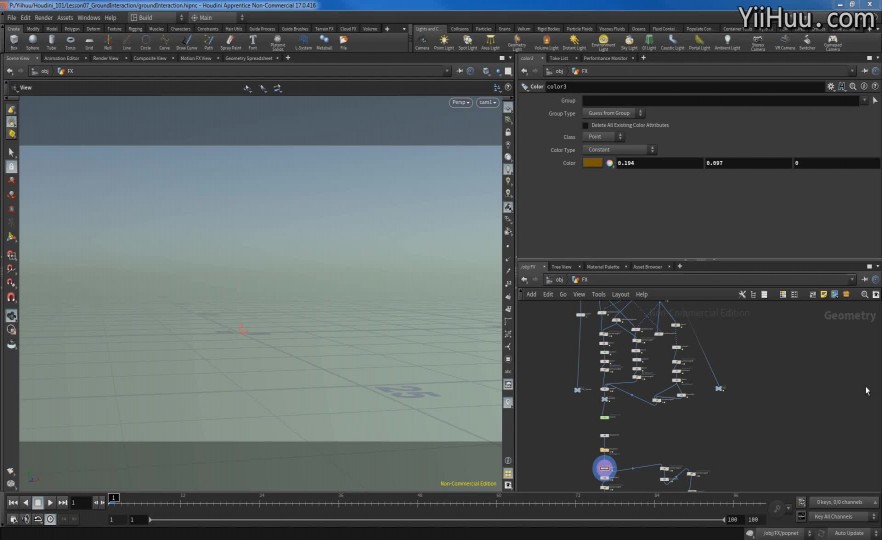
Task: Open the parameter gear menu for color3
Action: click(x=830, y=87)
